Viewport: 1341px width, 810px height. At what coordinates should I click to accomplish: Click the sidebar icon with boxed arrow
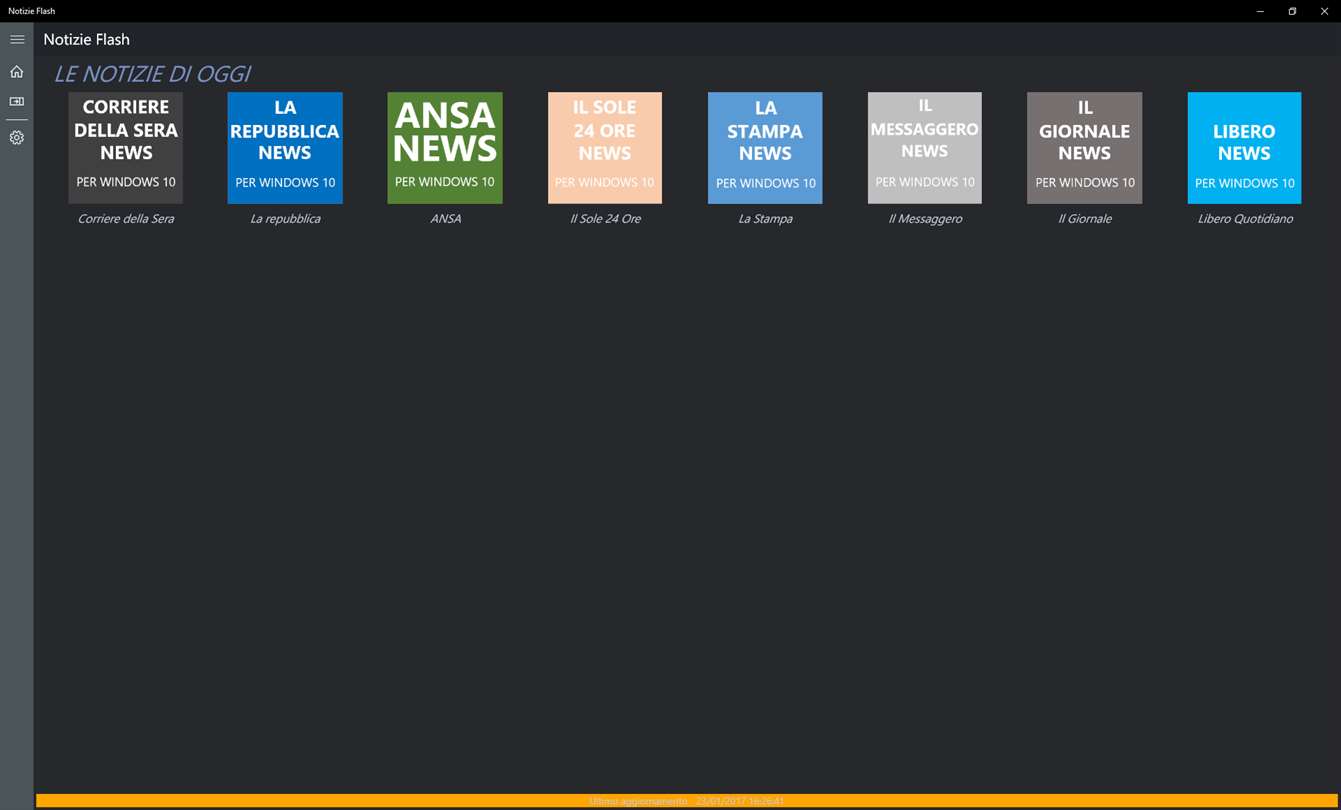pyautogui.click(x=17, y=102)
